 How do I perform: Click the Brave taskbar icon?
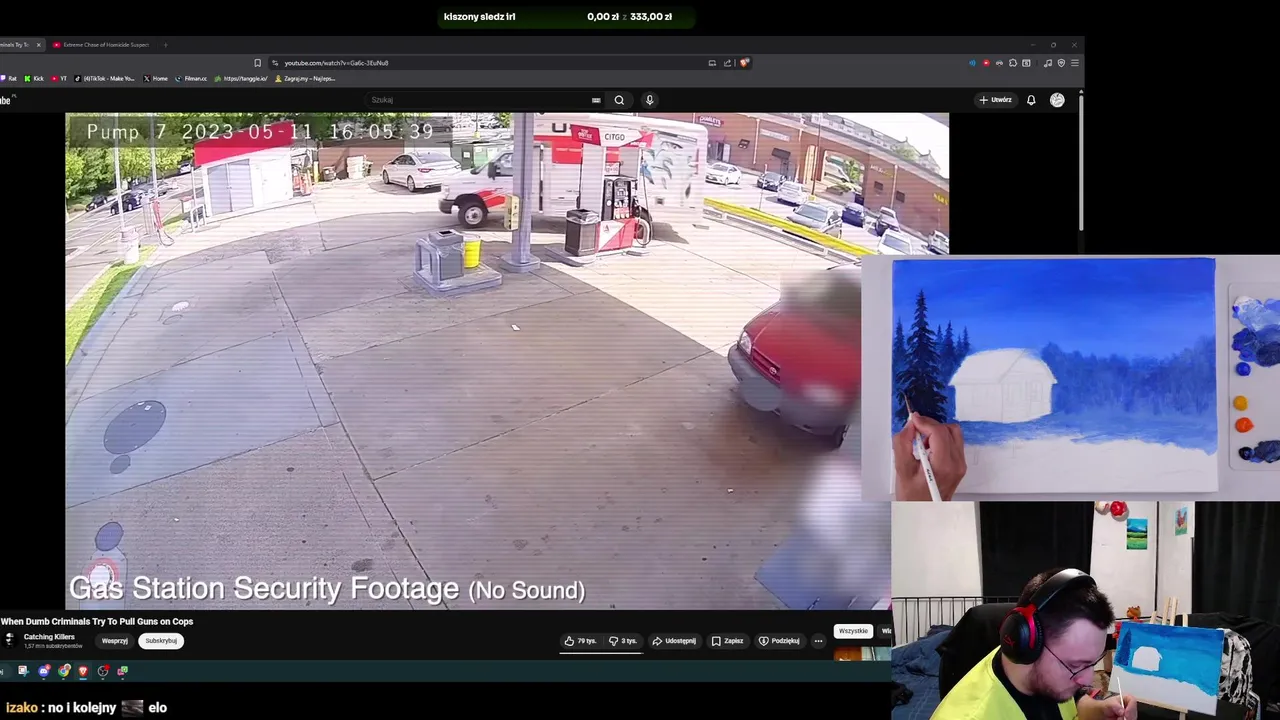click(x=83, y=671)
